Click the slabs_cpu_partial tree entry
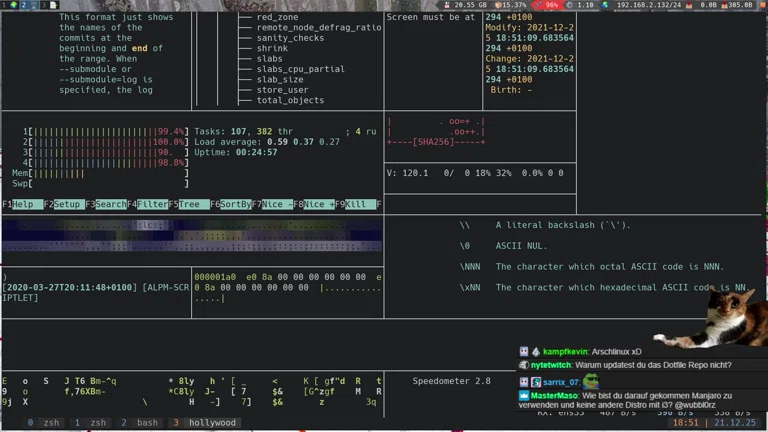768x432 pixels. click(300, 69)
